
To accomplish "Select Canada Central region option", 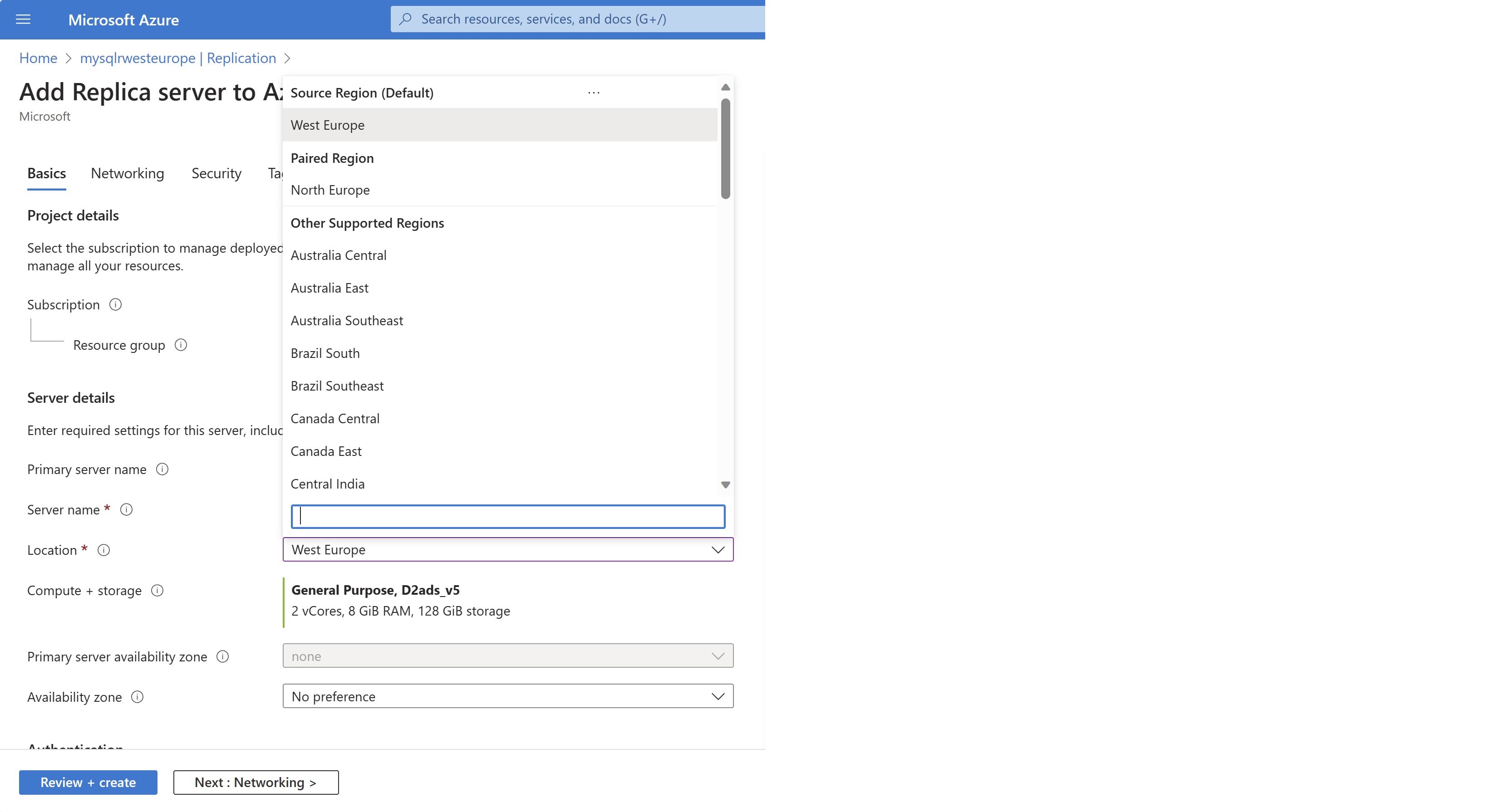I will click(335, 418).
